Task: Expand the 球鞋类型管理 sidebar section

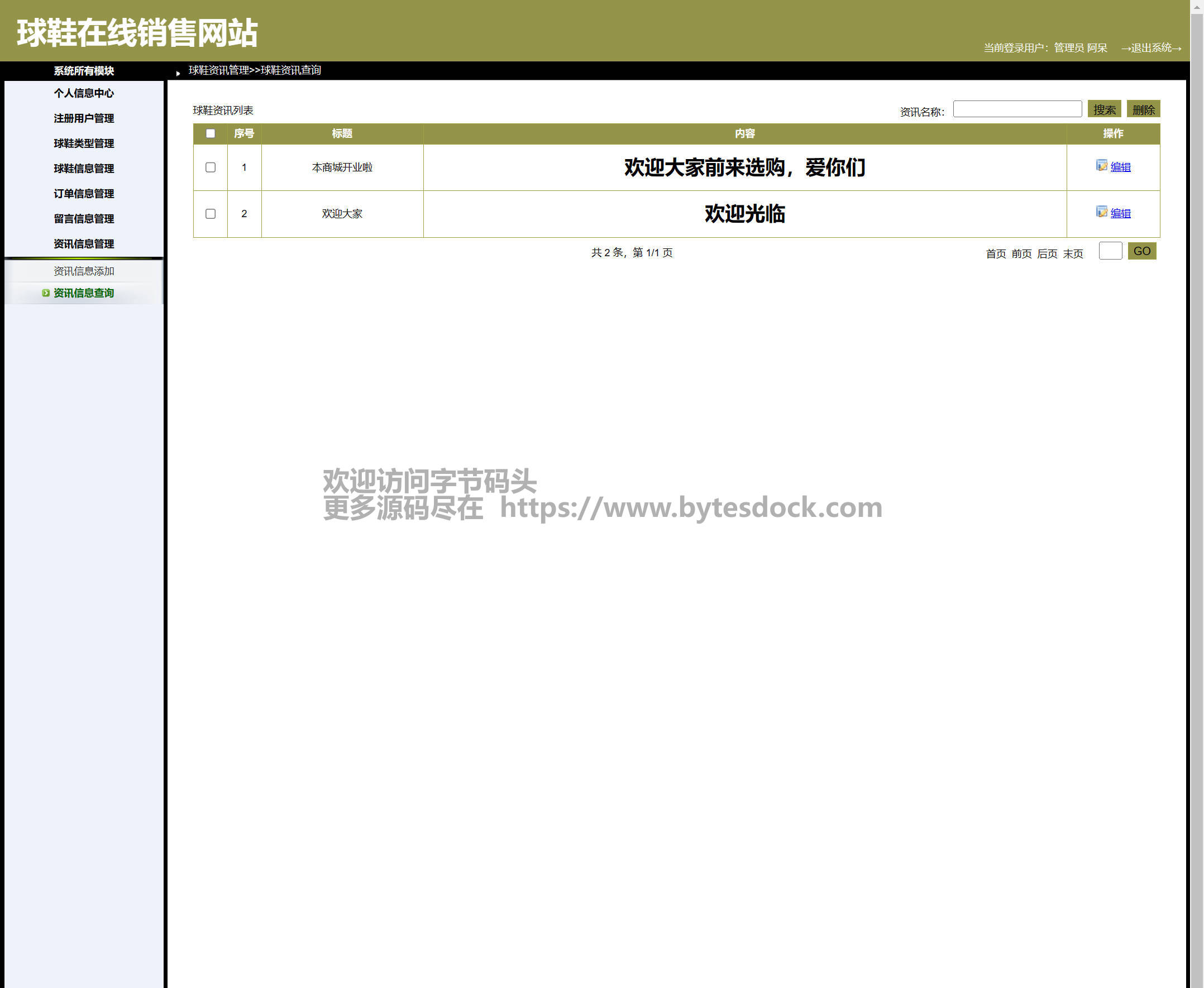Action: 84,143
